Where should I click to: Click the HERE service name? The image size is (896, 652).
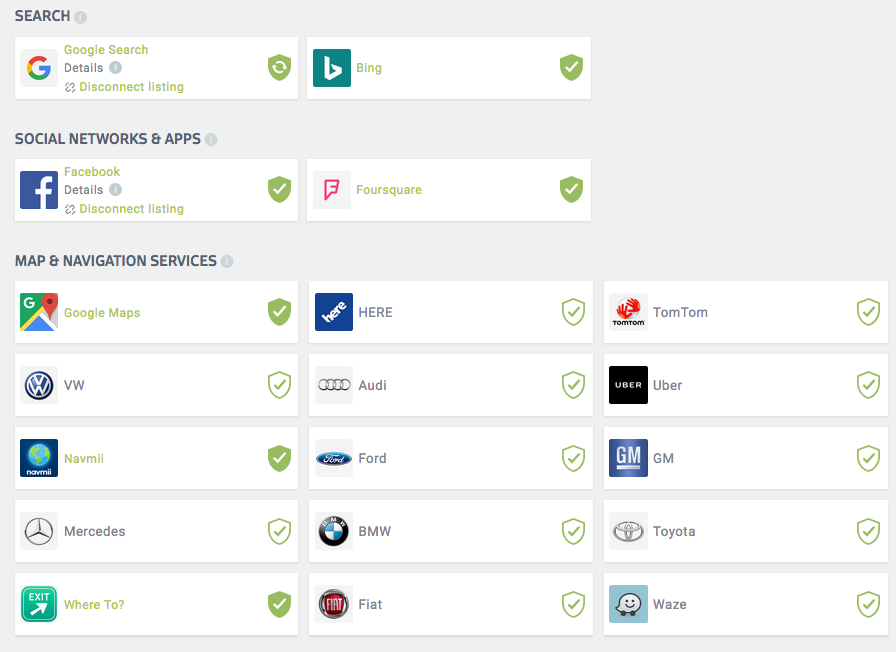pos(375,313)
